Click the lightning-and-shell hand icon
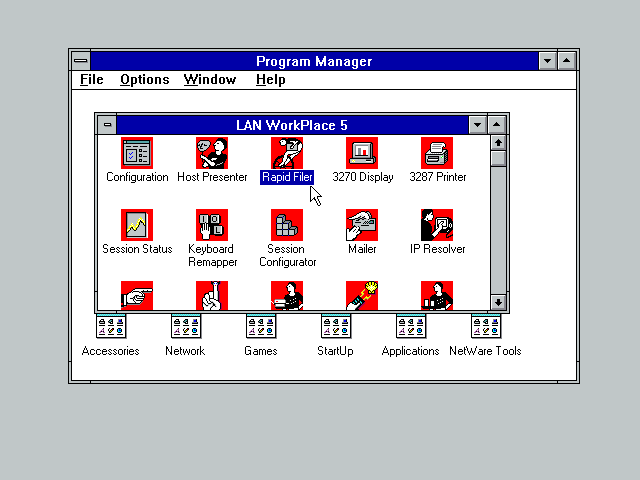This screenshot has width=640, height=480. coord(362,296)
